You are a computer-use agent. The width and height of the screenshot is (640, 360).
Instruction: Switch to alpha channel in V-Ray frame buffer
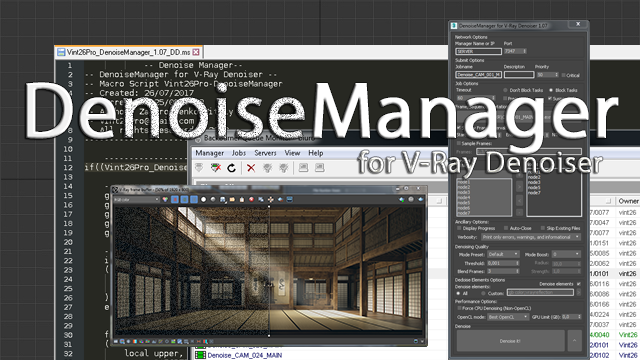203,199
